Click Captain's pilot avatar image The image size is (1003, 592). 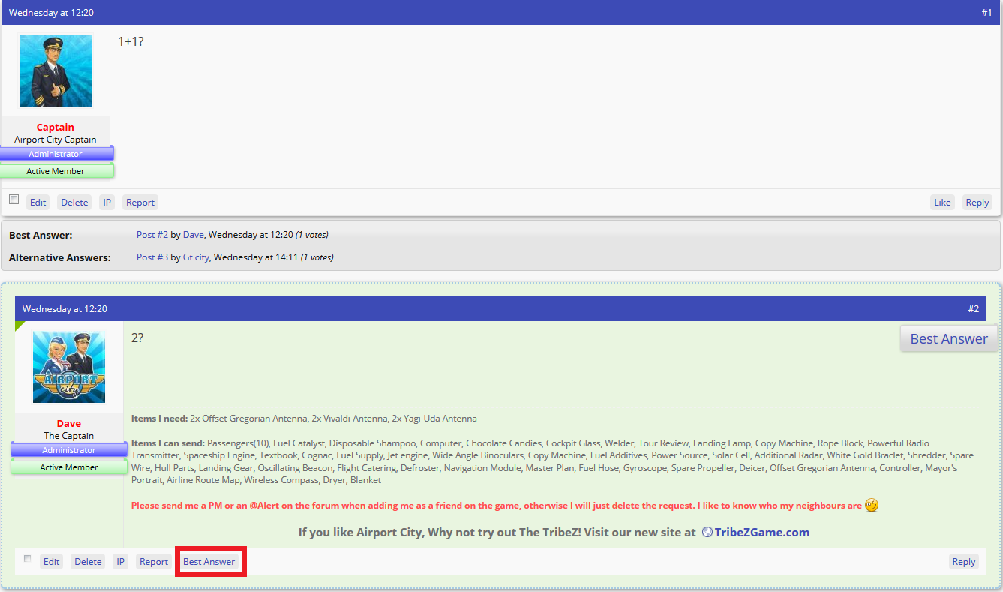[56, 71]
